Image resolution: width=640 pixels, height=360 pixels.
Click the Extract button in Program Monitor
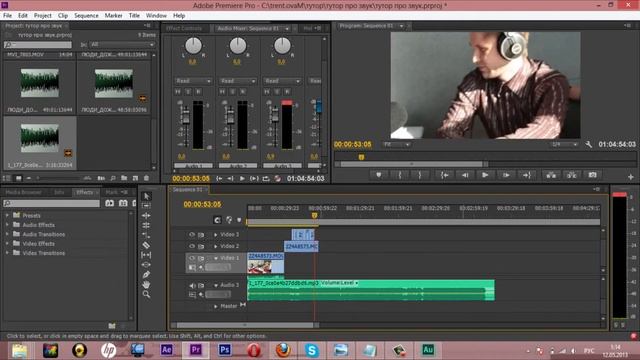click(571, 175)
